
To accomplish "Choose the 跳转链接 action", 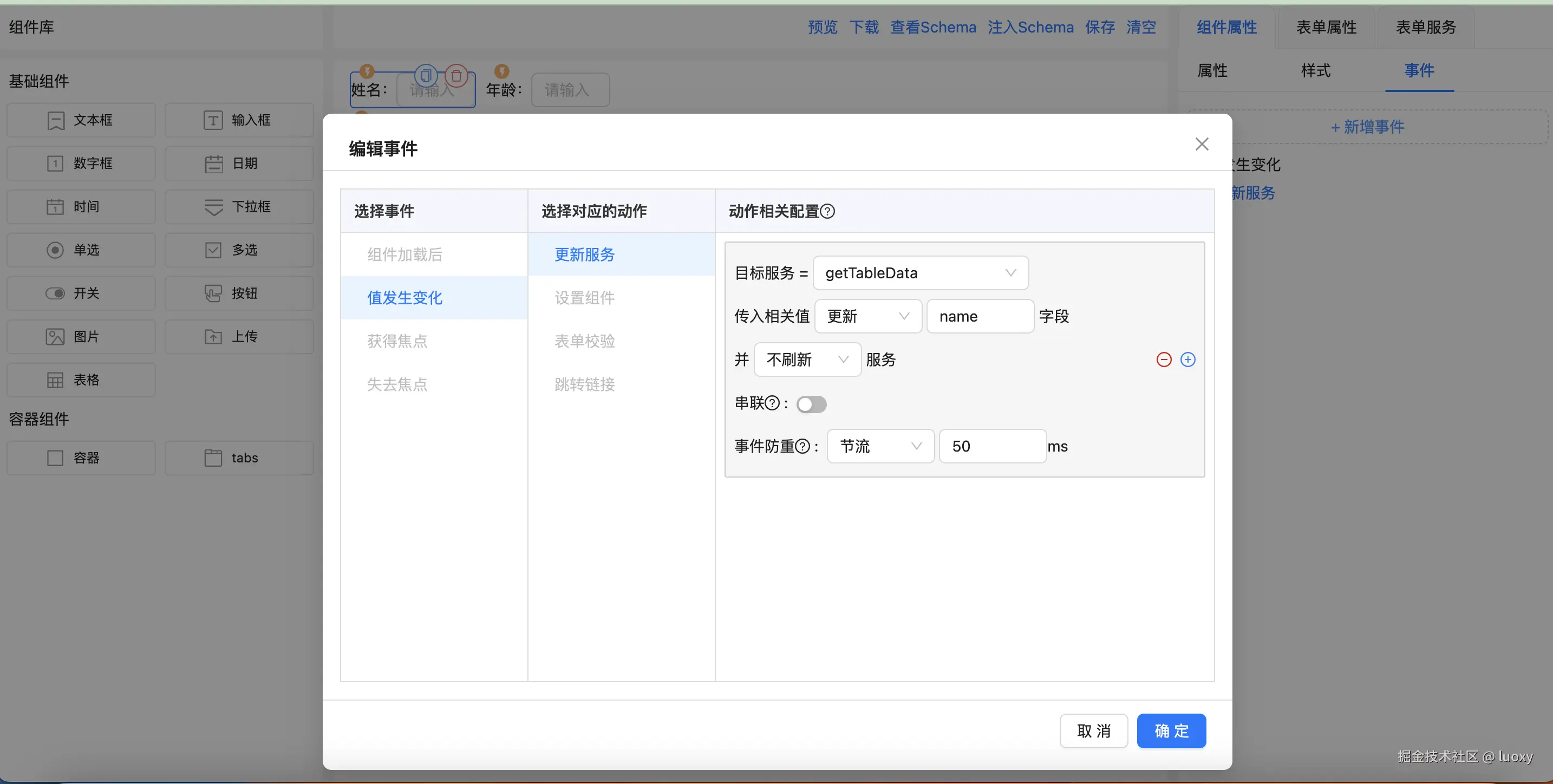I will (x=584, y=384).
